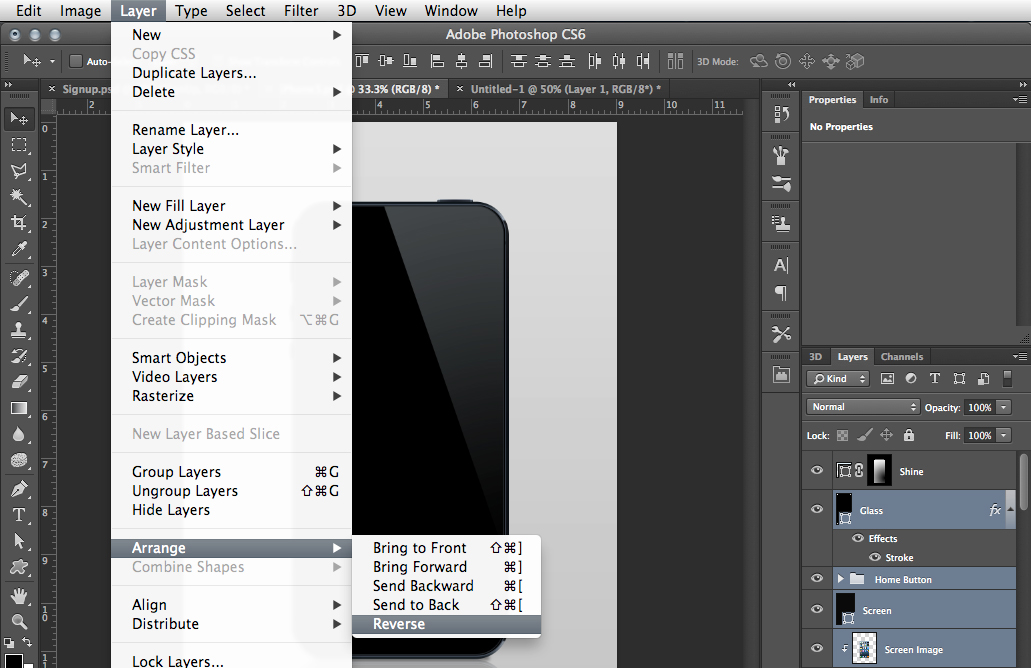
Task: Choose Hide Layers menu item
Action: [231, 510]
